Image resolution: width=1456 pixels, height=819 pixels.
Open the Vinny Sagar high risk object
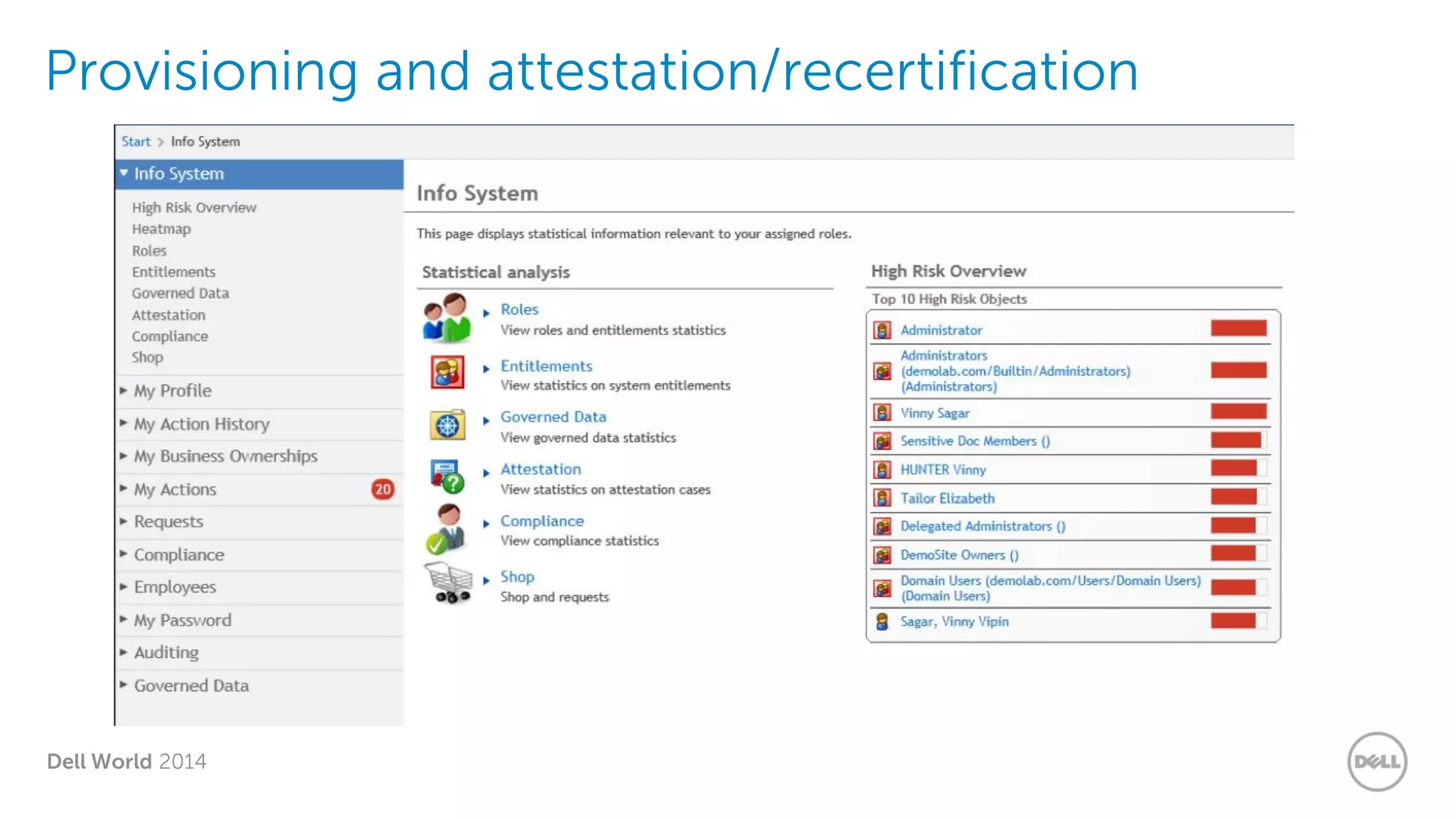pyautogui.click(x=935, y=413)
